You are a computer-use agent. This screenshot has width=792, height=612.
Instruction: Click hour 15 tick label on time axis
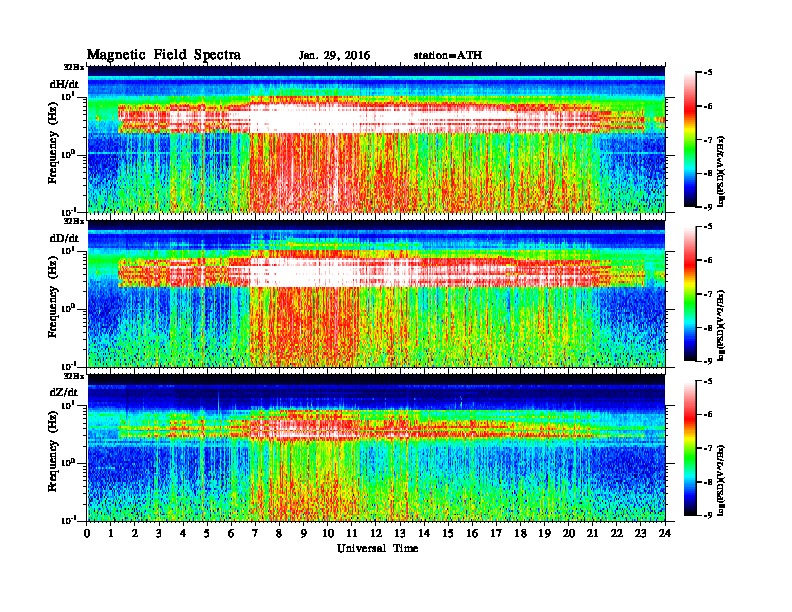[x=448, y=533]
